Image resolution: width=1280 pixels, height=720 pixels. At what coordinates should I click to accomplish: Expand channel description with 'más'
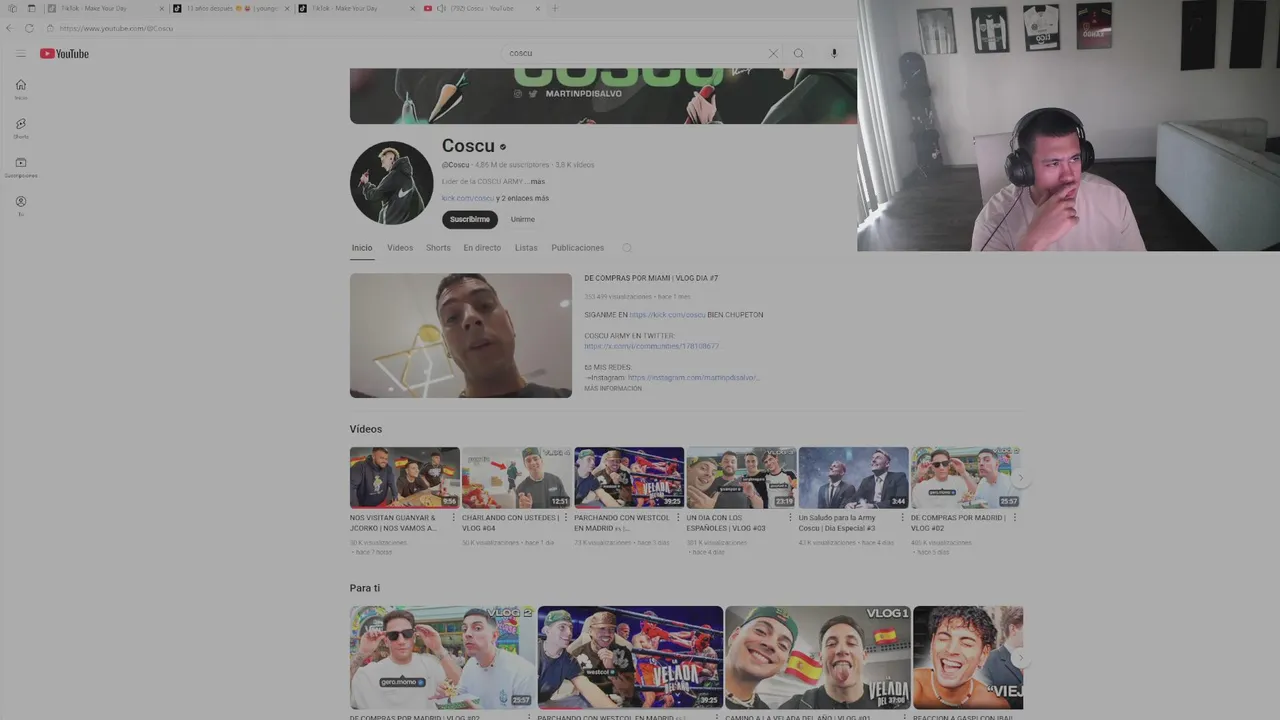click(537, 182)
